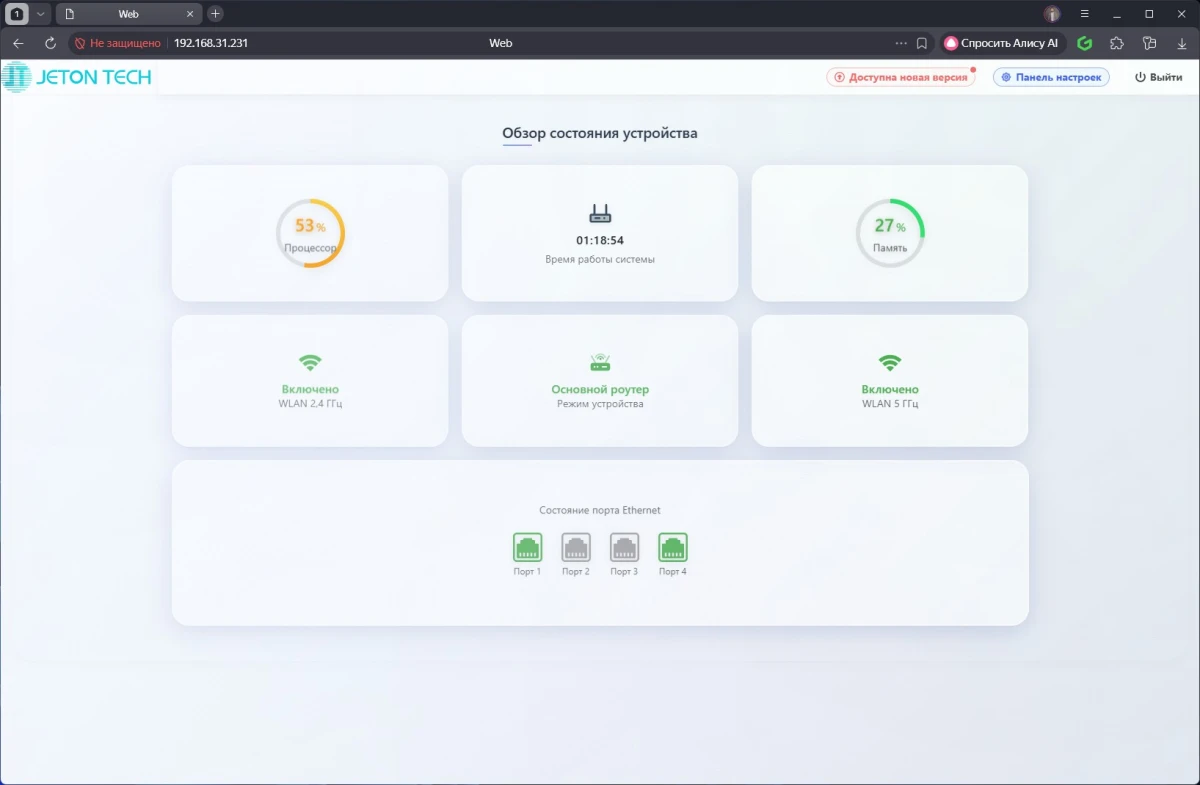
Task: Click the browser Extensions puzzle icon
Action: 1118,43
